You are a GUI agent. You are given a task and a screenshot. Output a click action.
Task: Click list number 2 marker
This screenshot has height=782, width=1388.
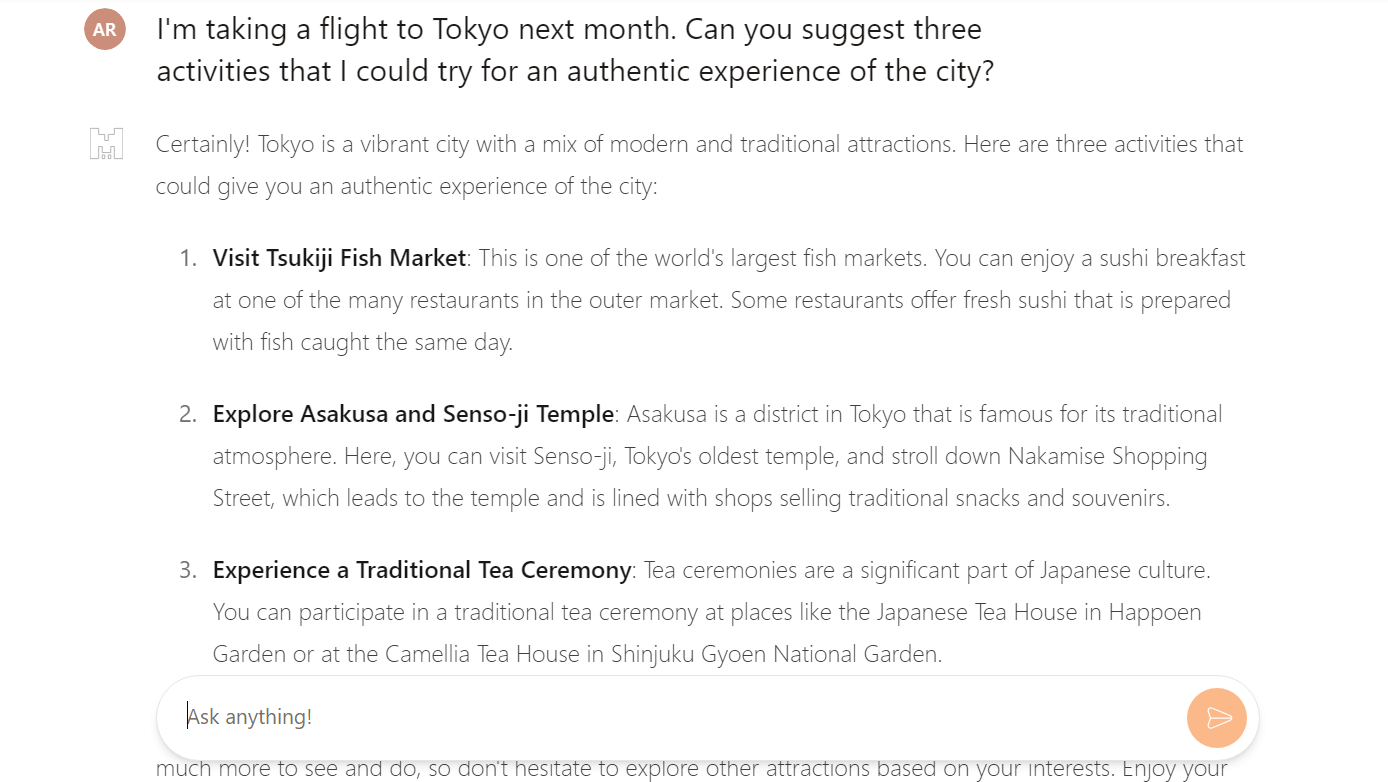click(x=188, y=414)
